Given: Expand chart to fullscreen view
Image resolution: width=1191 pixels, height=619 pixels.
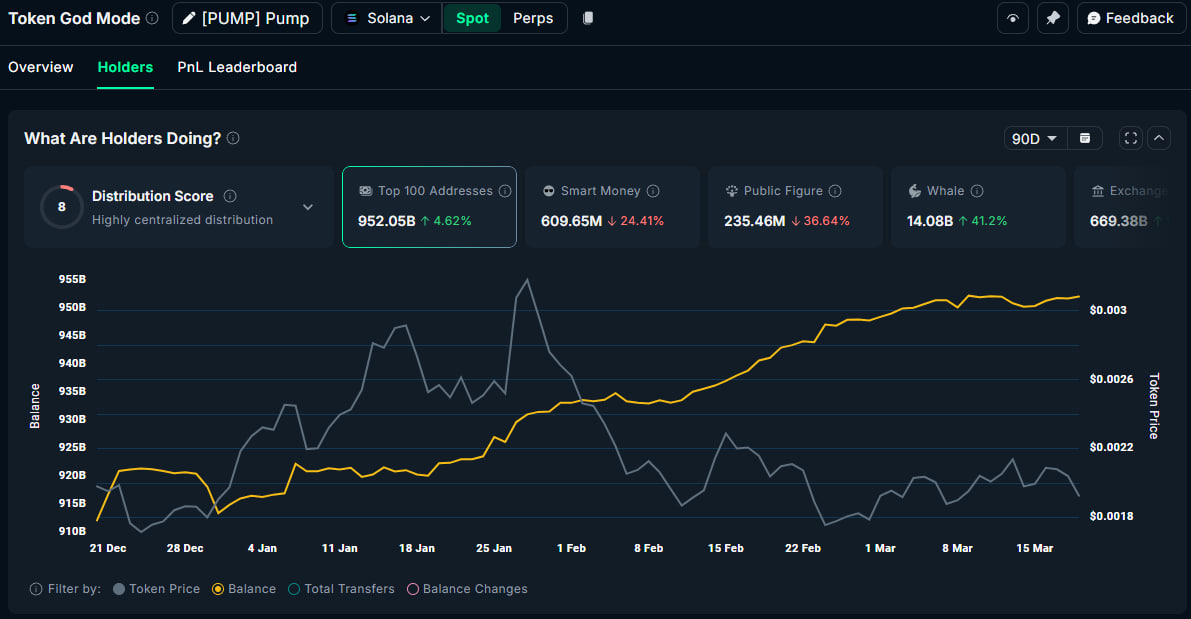Looking at the screenshot, I should pyautogui.click(x=1131, y=138).
